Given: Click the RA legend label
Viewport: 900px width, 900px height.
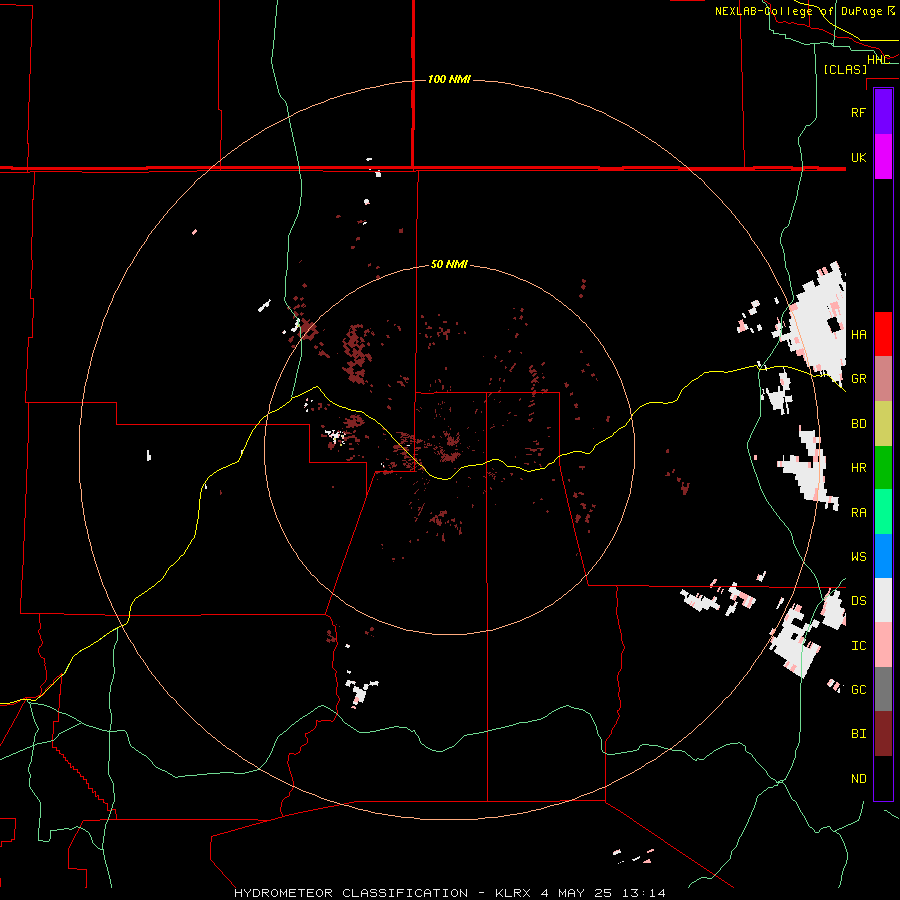Looking at the screenshot, I should point(858,513).
